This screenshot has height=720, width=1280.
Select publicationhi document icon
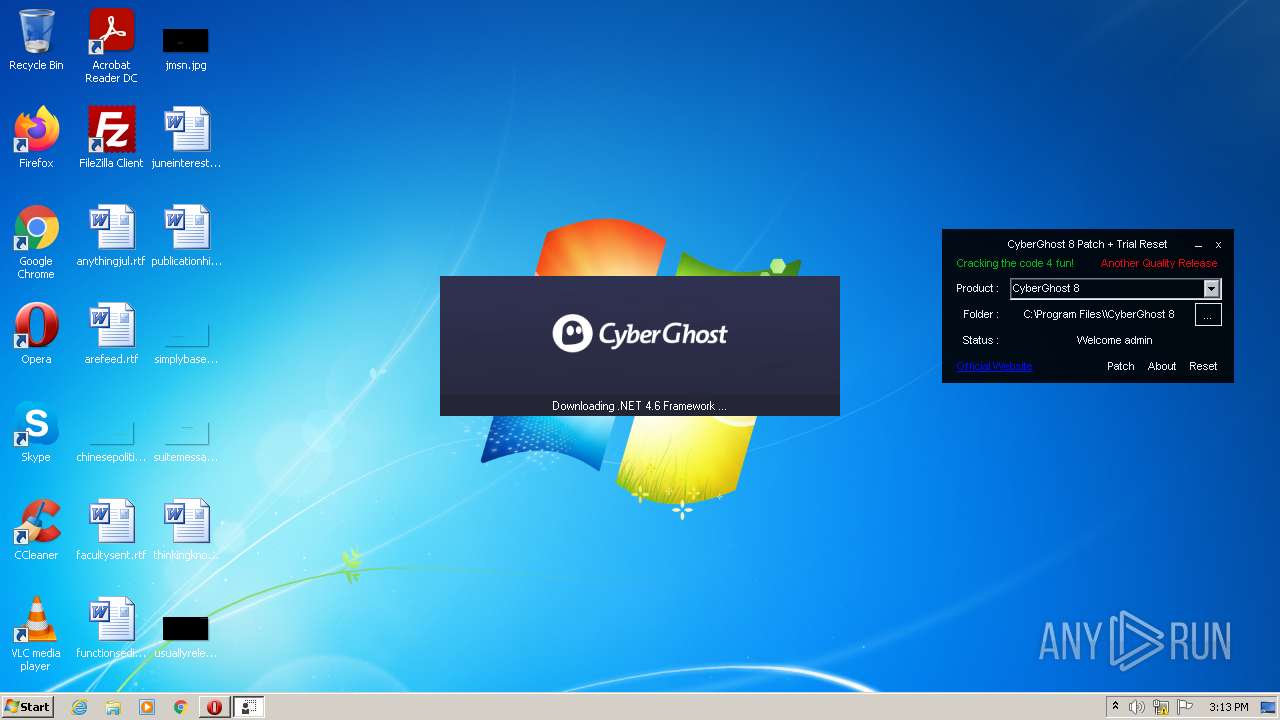coord(186,235)
